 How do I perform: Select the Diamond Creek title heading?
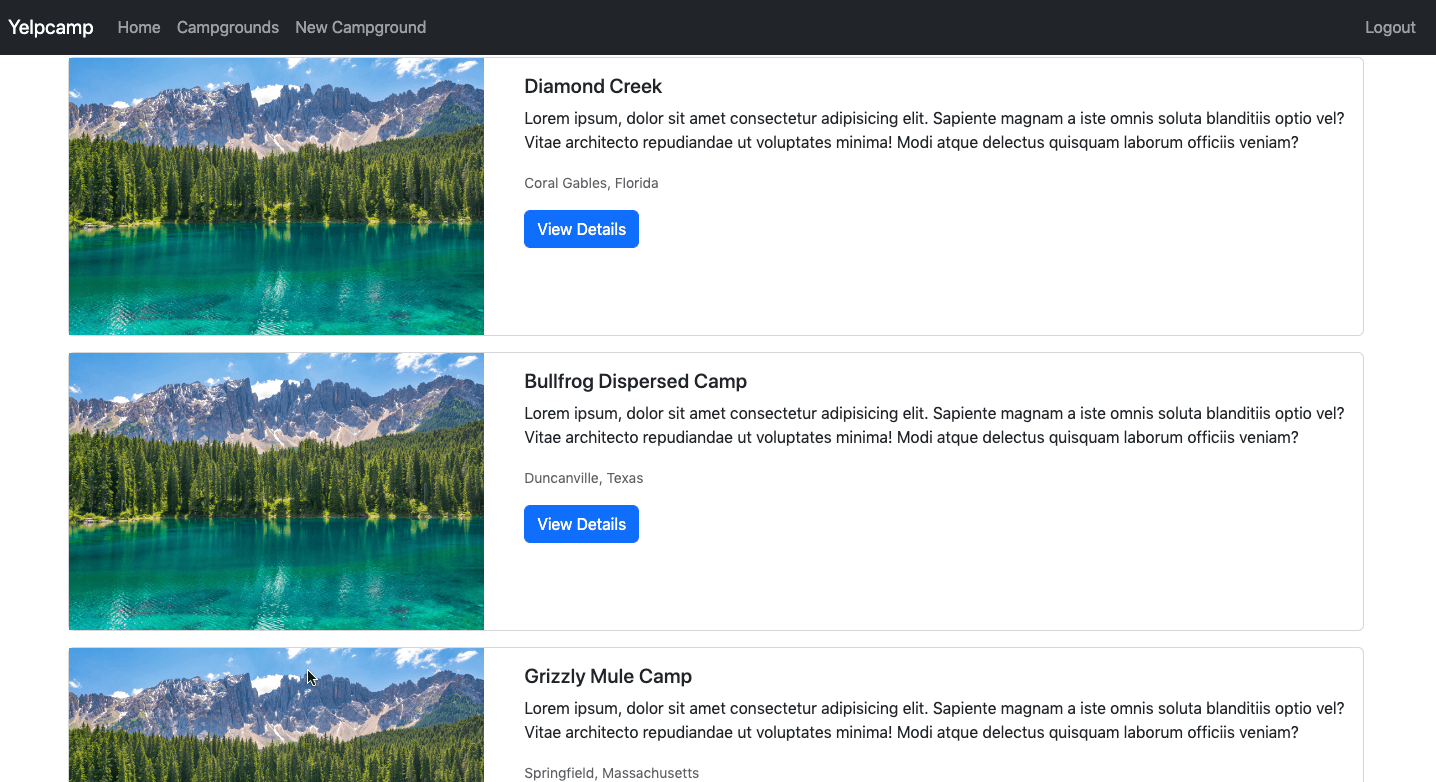(593, 86)
